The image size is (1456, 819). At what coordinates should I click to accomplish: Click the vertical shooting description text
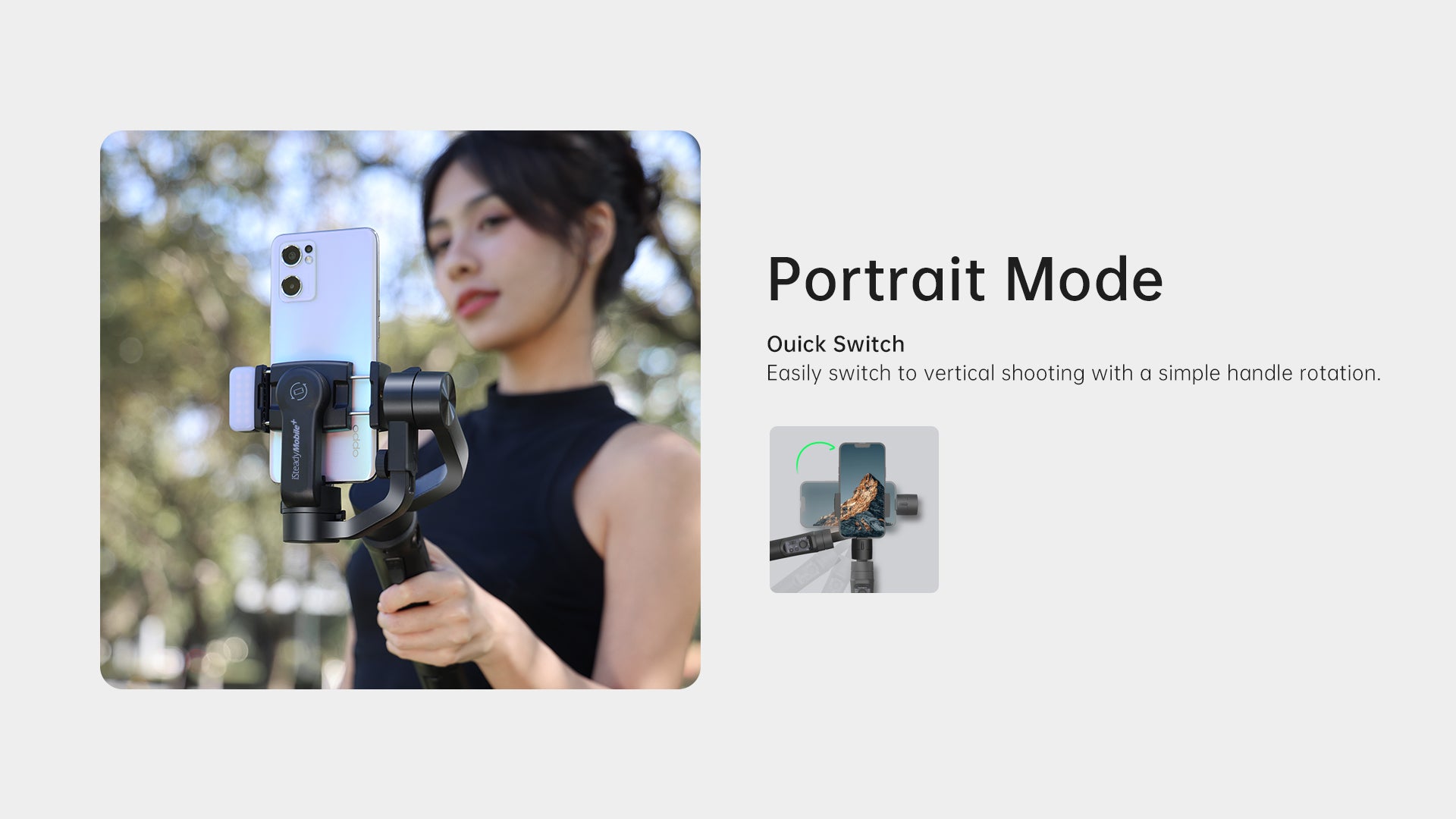[x=1073, y=373]
